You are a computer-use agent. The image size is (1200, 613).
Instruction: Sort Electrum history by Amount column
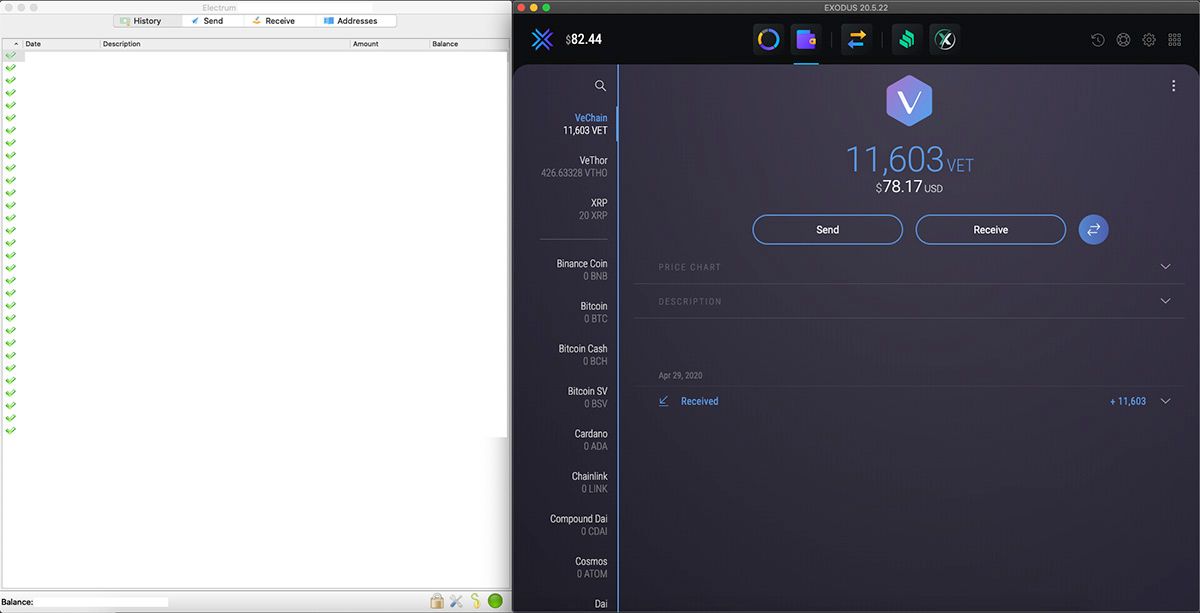(390, 44)
